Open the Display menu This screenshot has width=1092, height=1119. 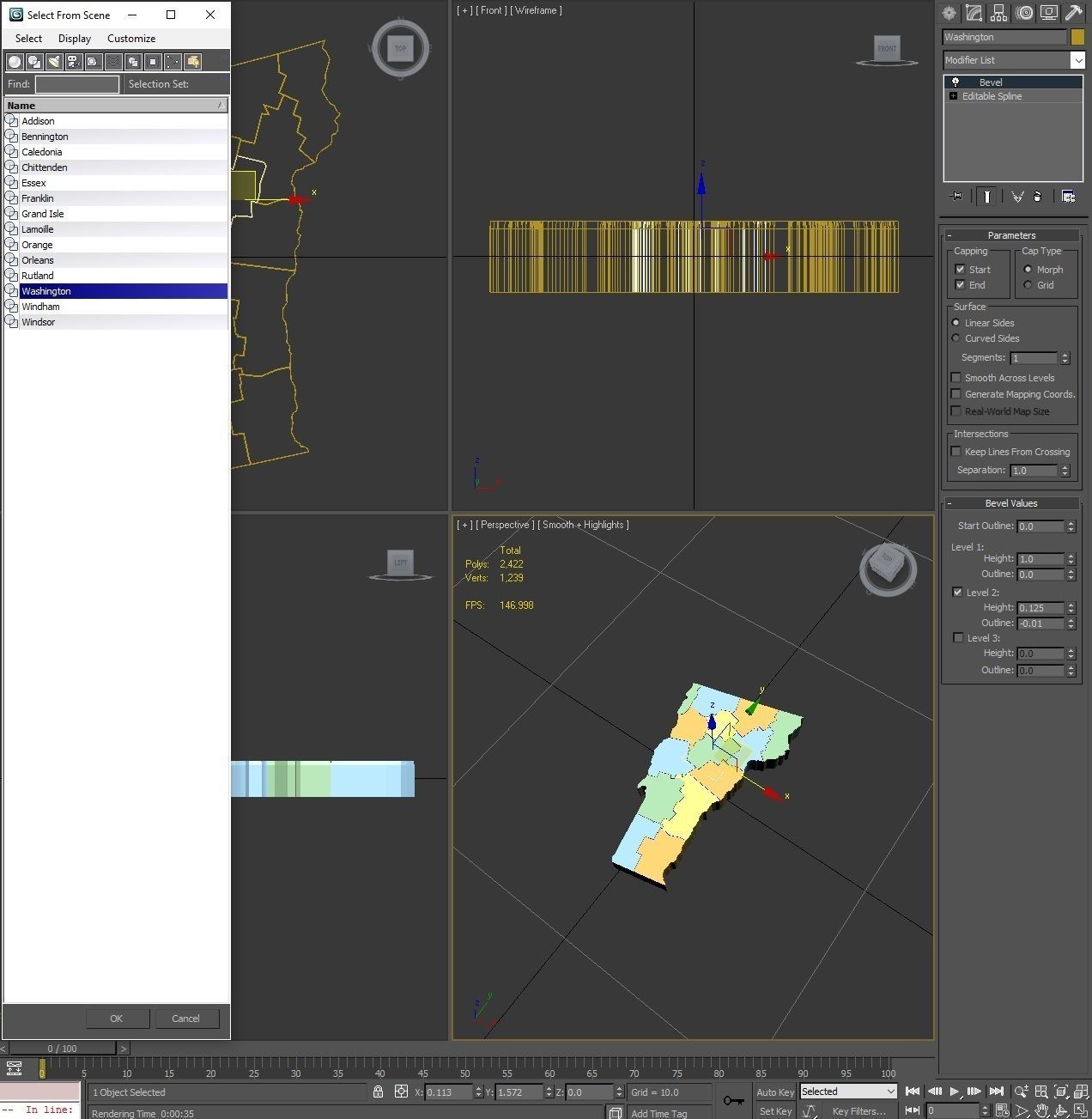75,39
